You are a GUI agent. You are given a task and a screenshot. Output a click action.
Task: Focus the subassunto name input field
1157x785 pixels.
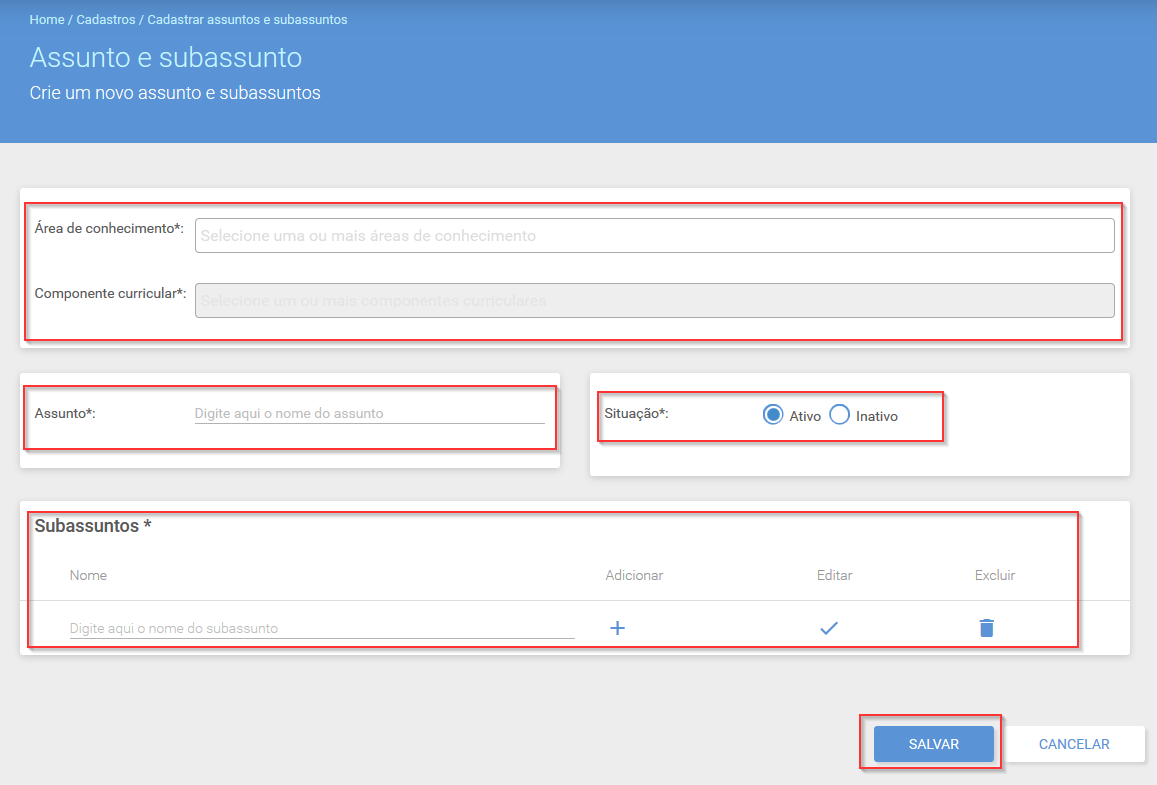pos(322,628)
